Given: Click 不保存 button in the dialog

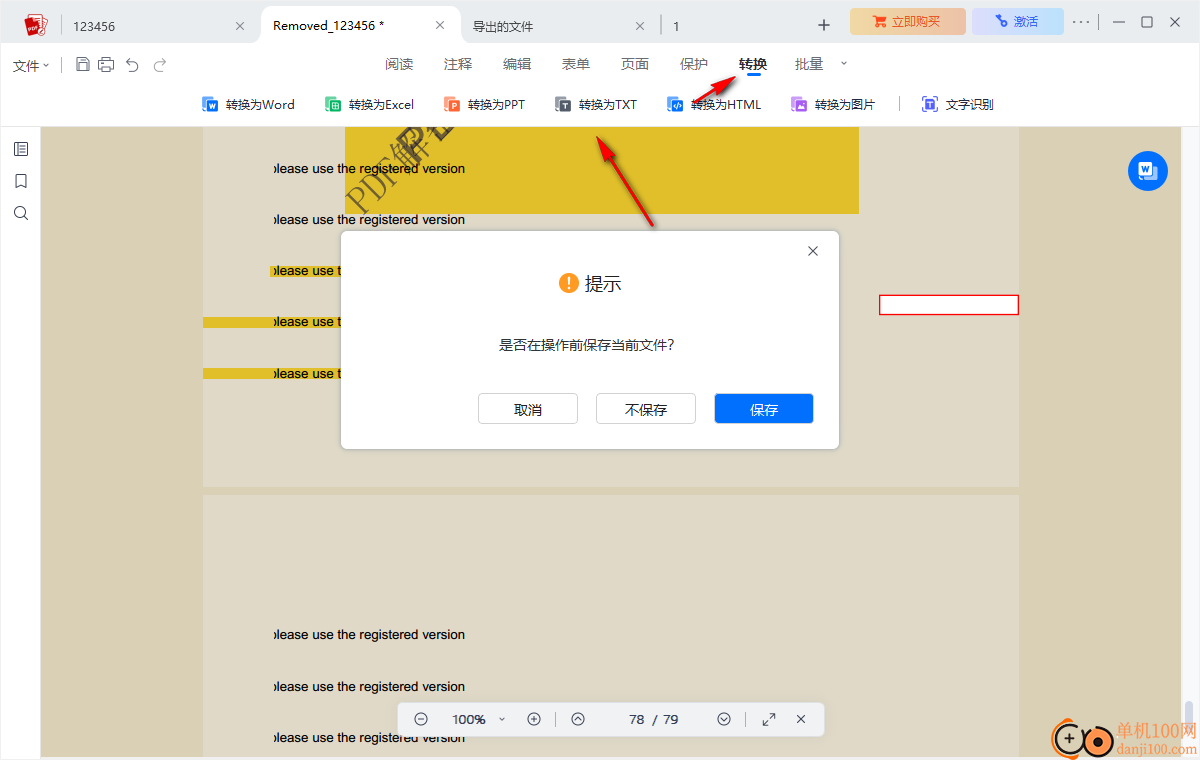Looking at the screenshot, I should coord(646,409).
